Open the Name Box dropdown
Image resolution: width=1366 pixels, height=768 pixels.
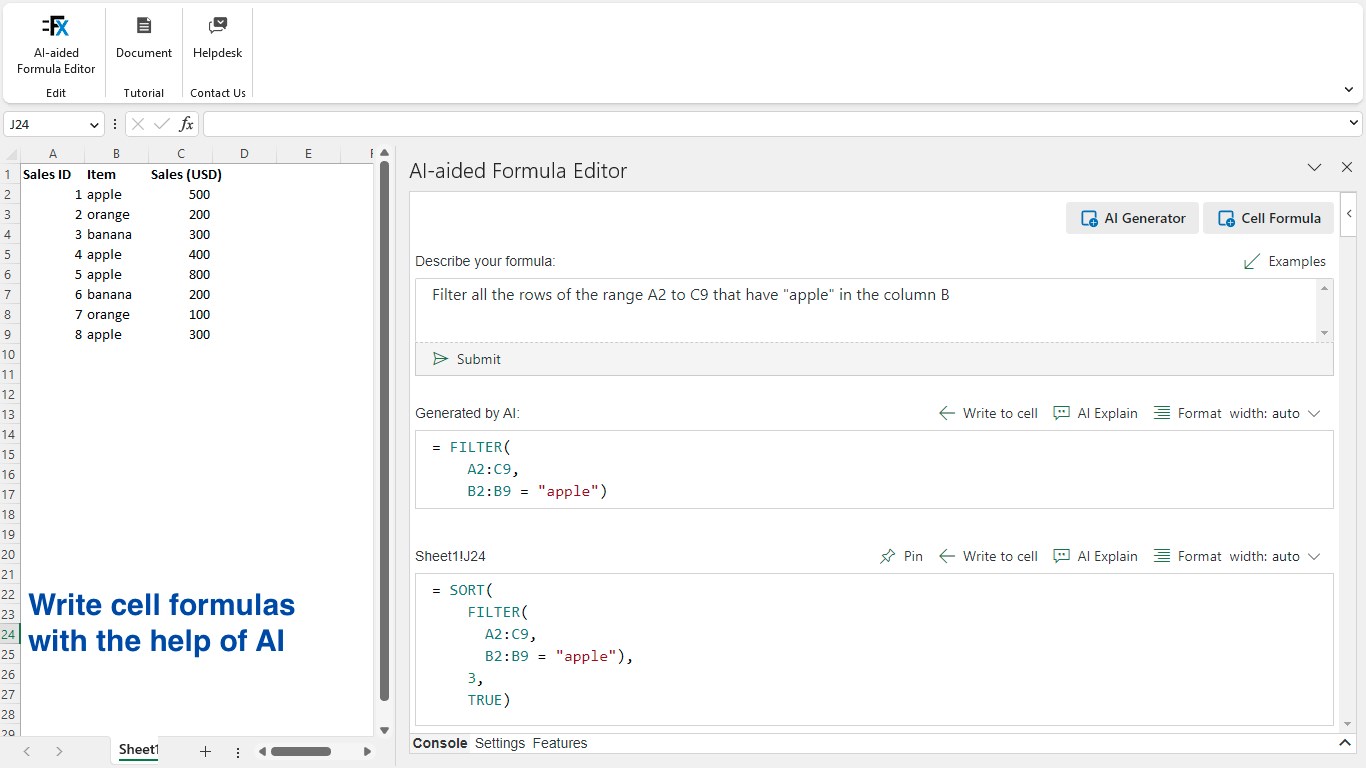click(95, 124)
